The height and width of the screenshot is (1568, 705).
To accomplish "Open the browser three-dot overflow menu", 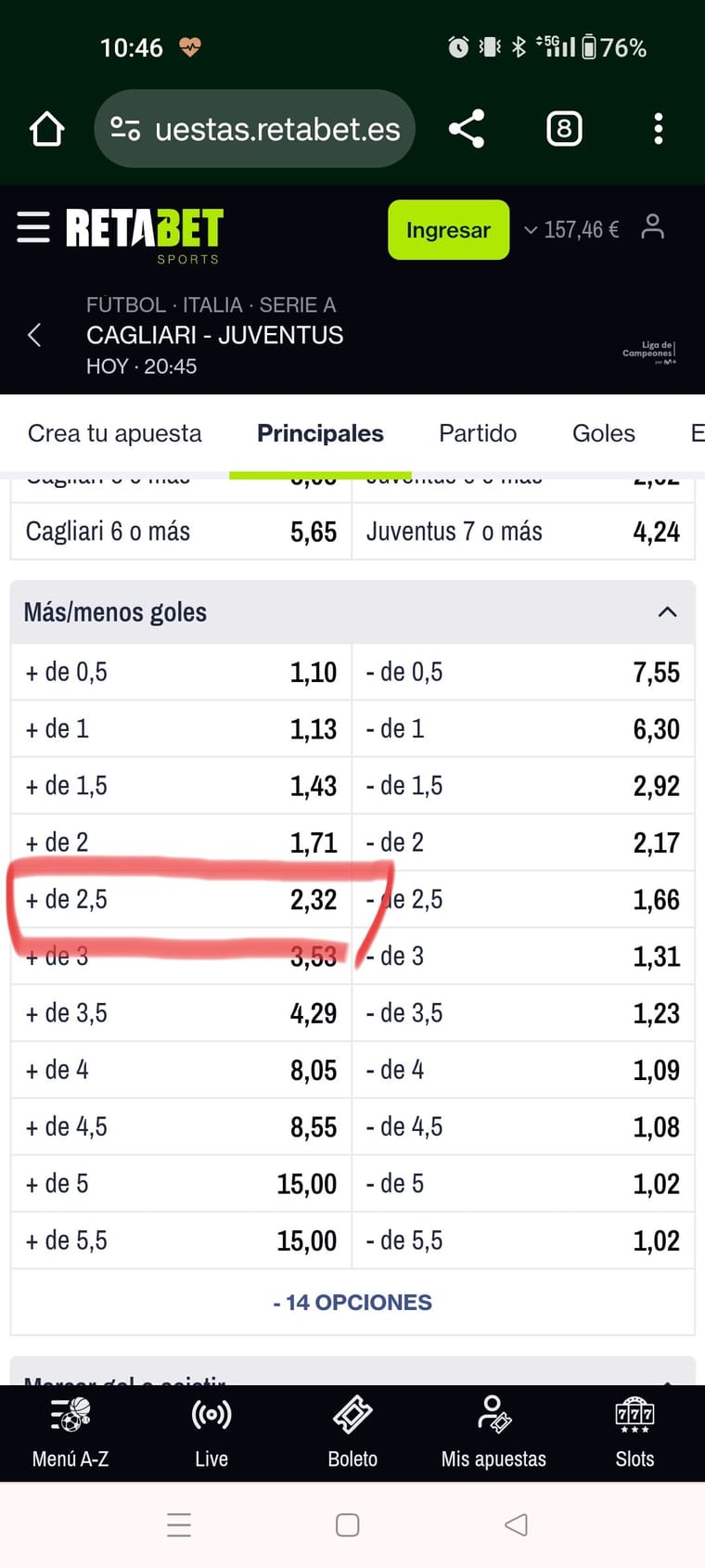I will point(659,129).
